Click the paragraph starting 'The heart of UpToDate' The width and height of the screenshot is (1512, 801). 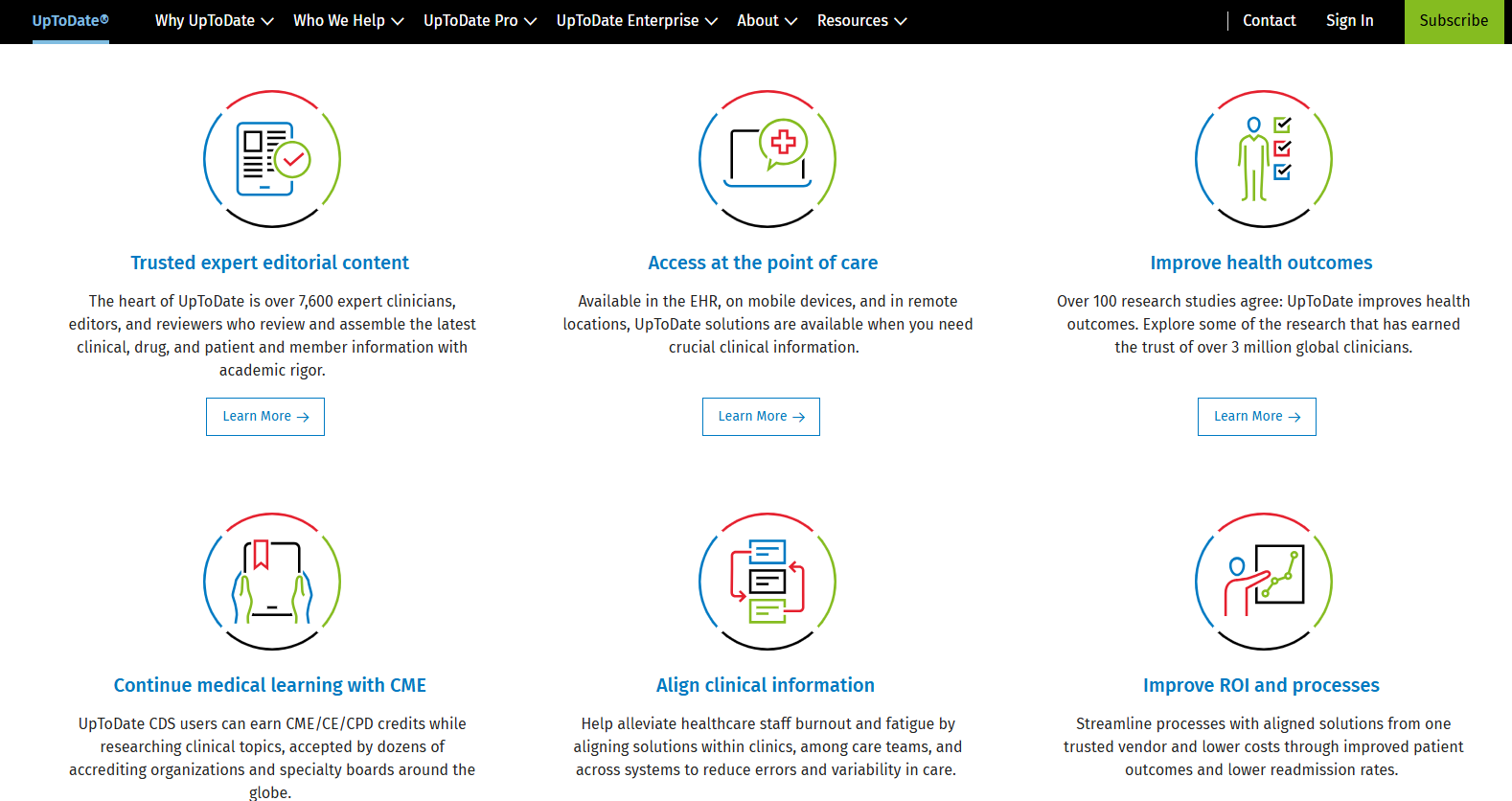pyautogui.click(x=272, y=335)
